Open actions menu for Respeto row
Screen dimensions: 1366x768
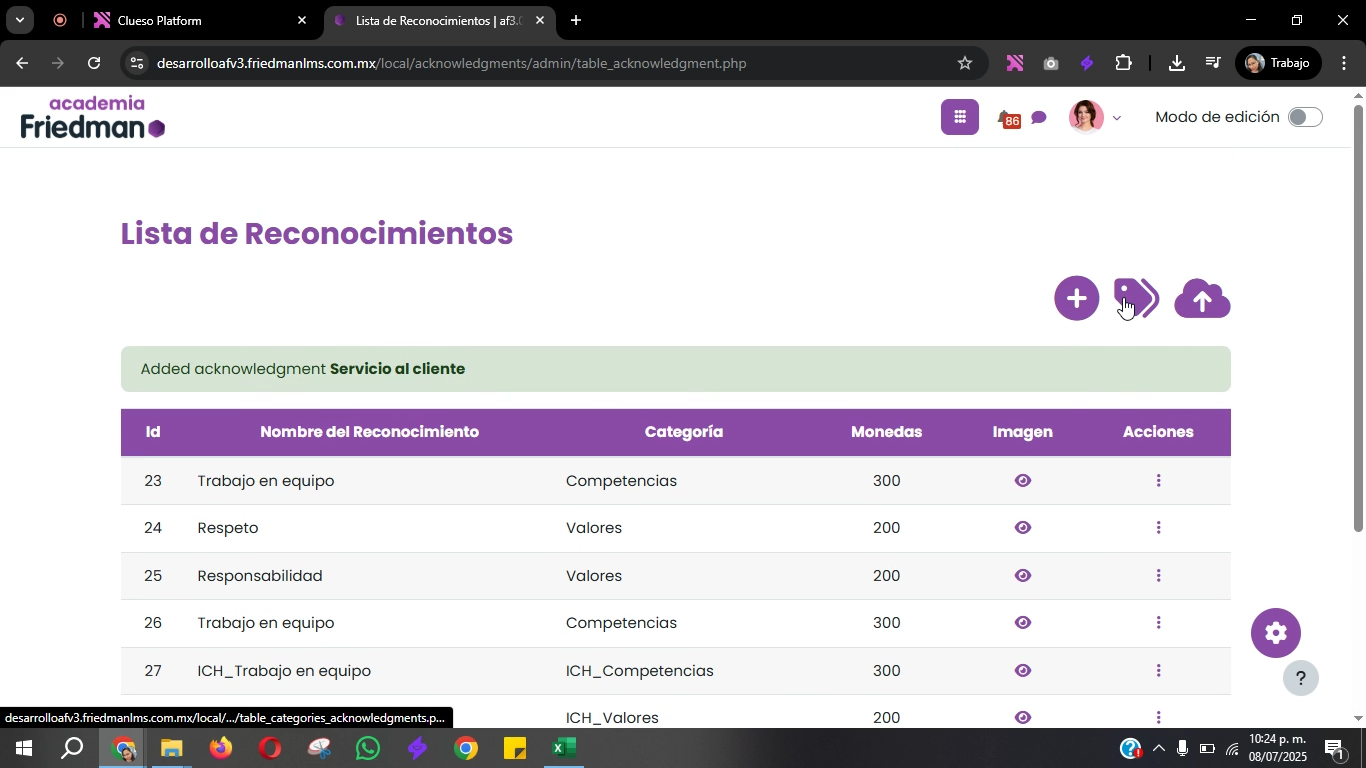1158,528
